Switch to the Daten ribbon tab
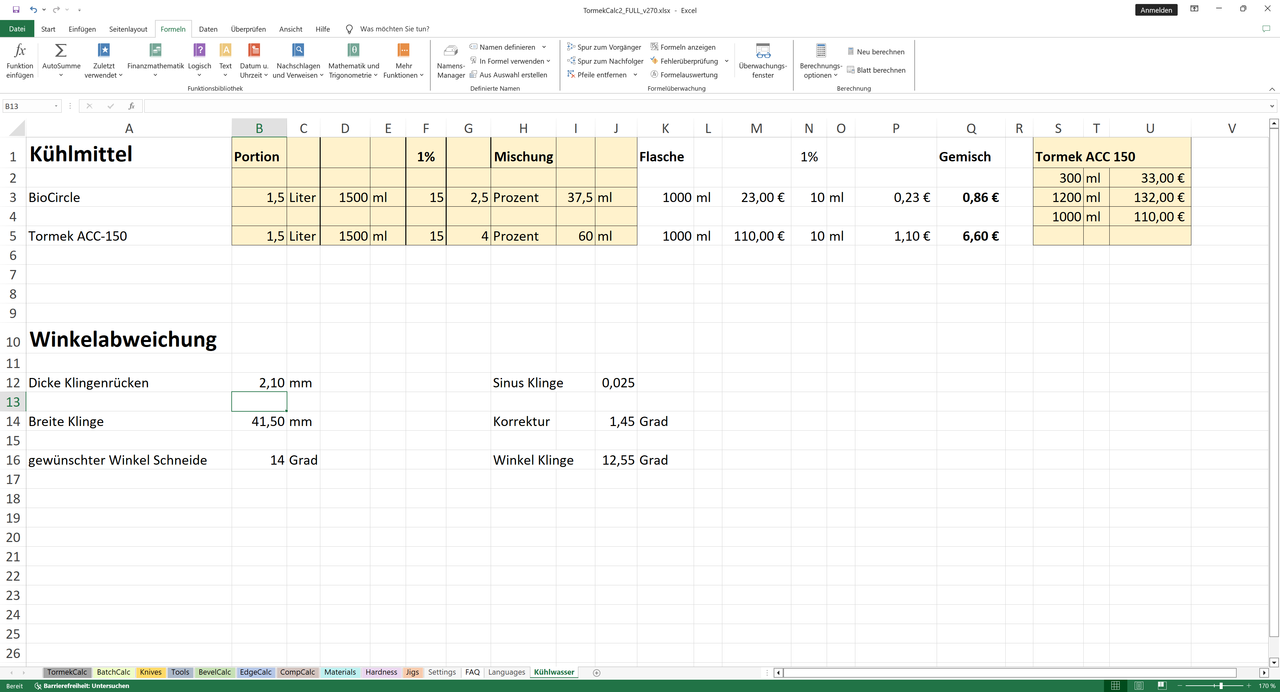1280x692 pixels. [x=208, y=29]
